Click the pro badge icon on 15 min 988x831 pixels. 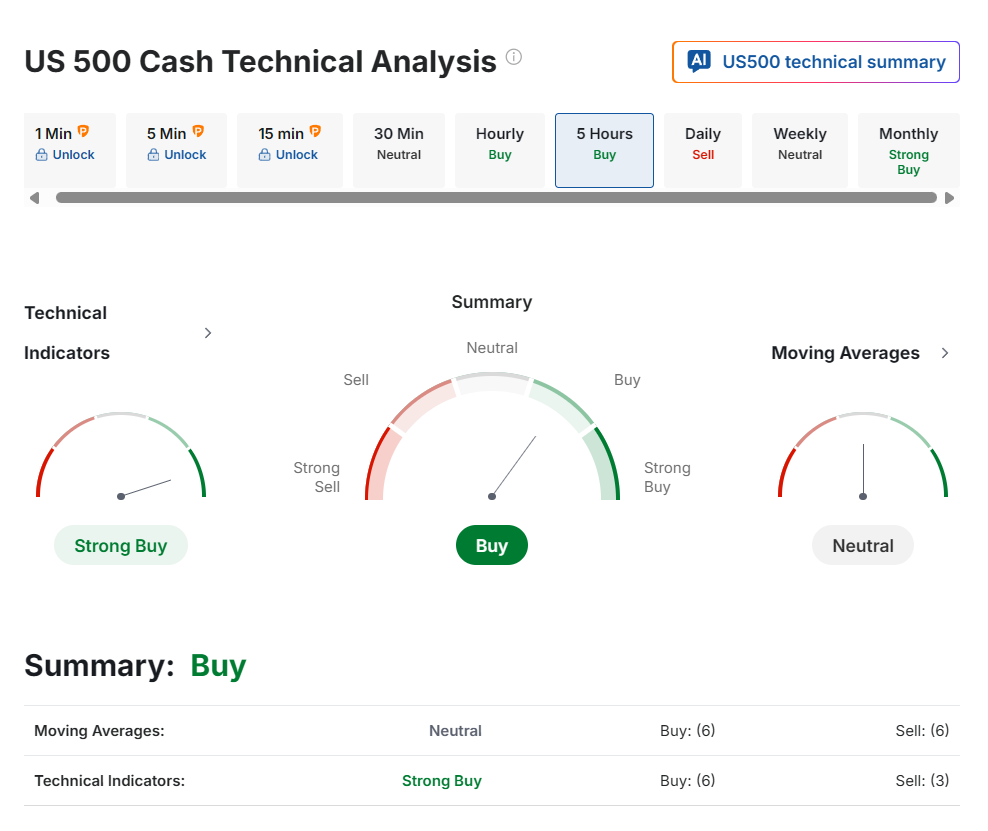pyautogui.click(x=315, y=132)
